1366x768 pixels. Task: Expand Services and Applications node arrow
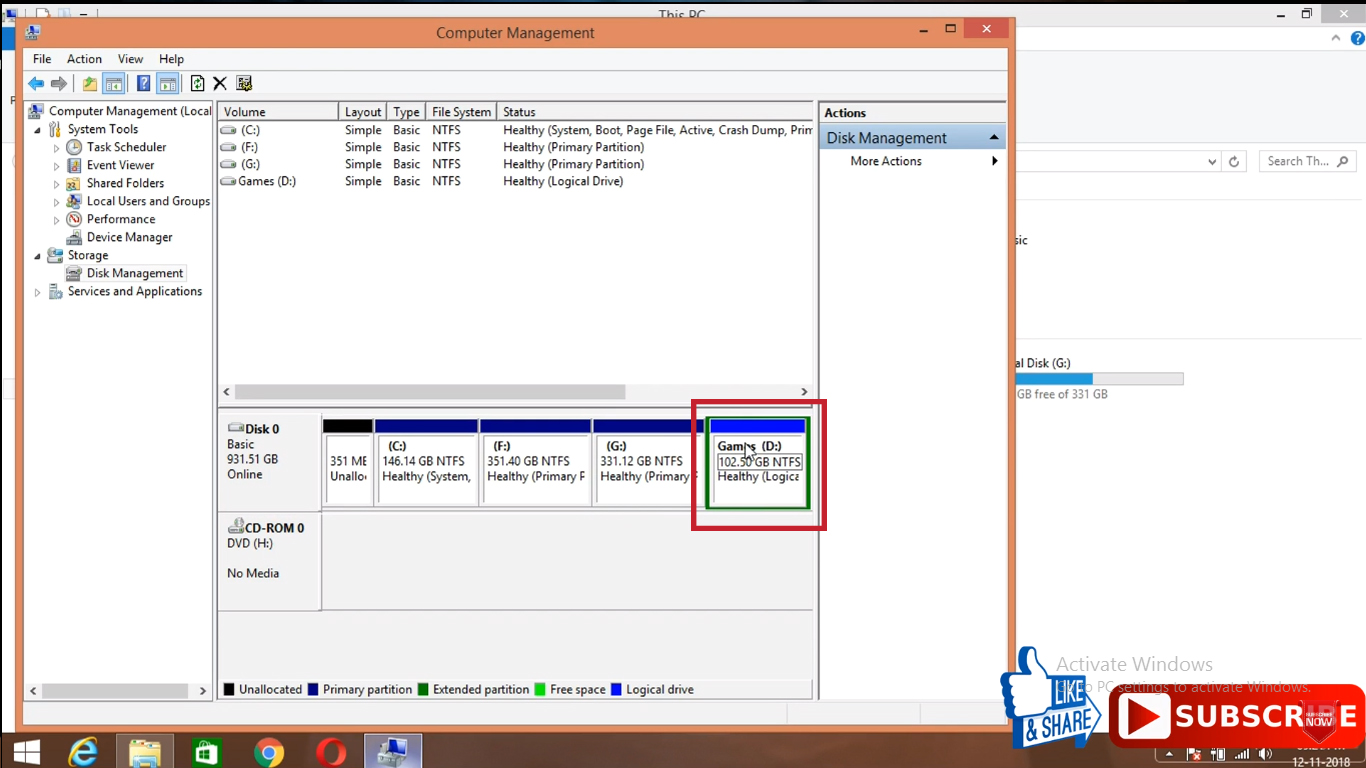(x=38, y=292)
